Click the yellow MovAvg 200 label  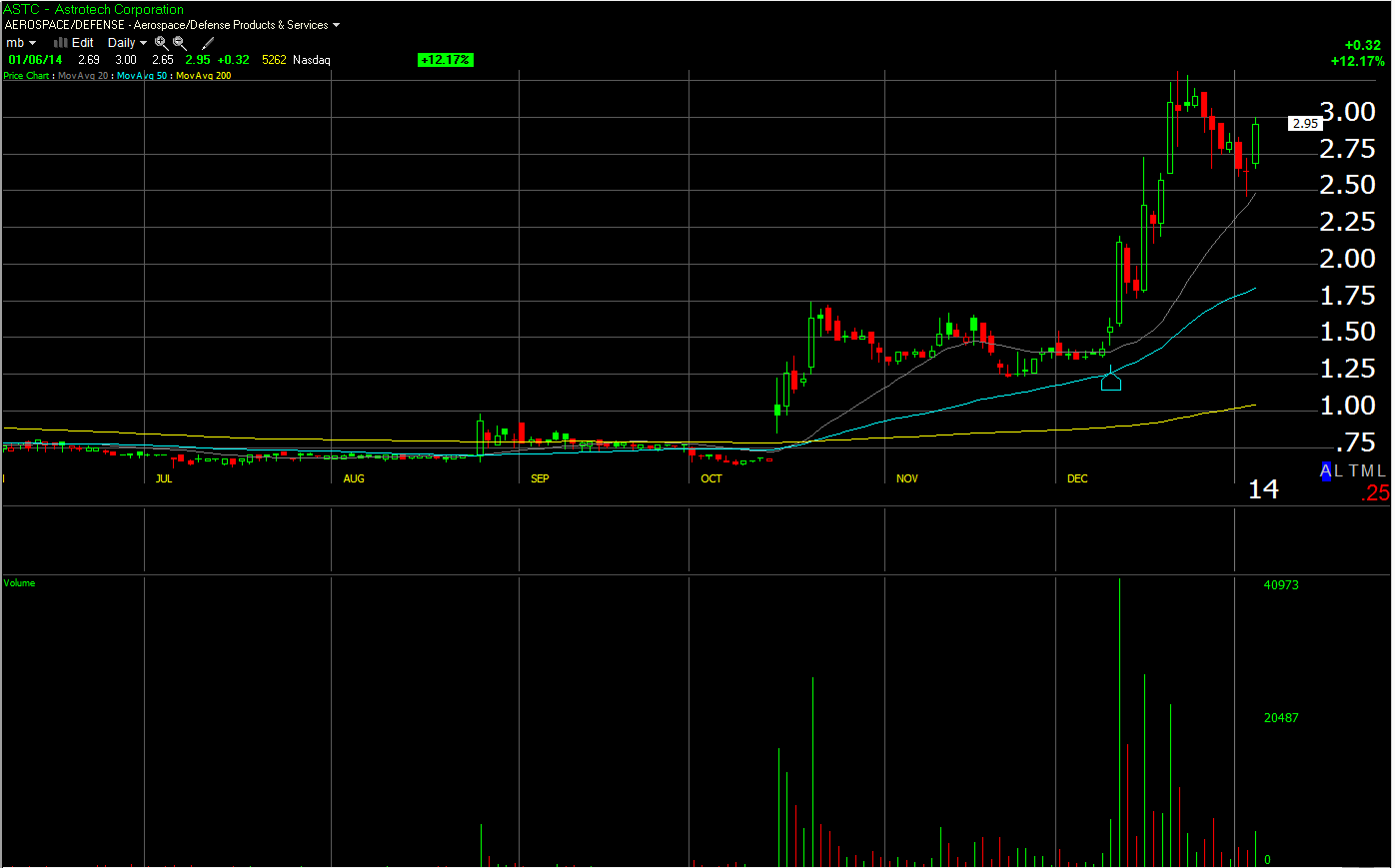point(203,76)
